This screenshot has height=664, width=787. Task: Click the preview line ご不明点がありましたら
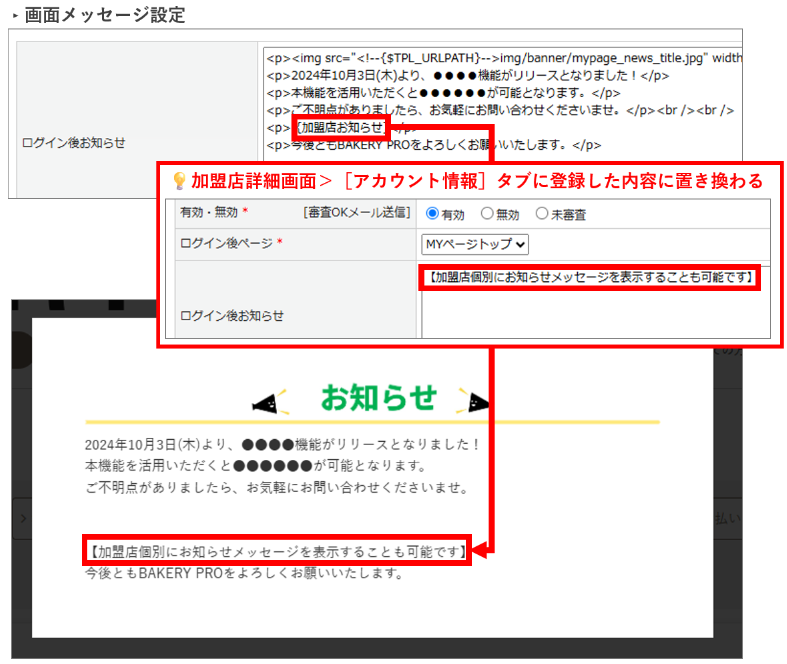pos(278,487)
